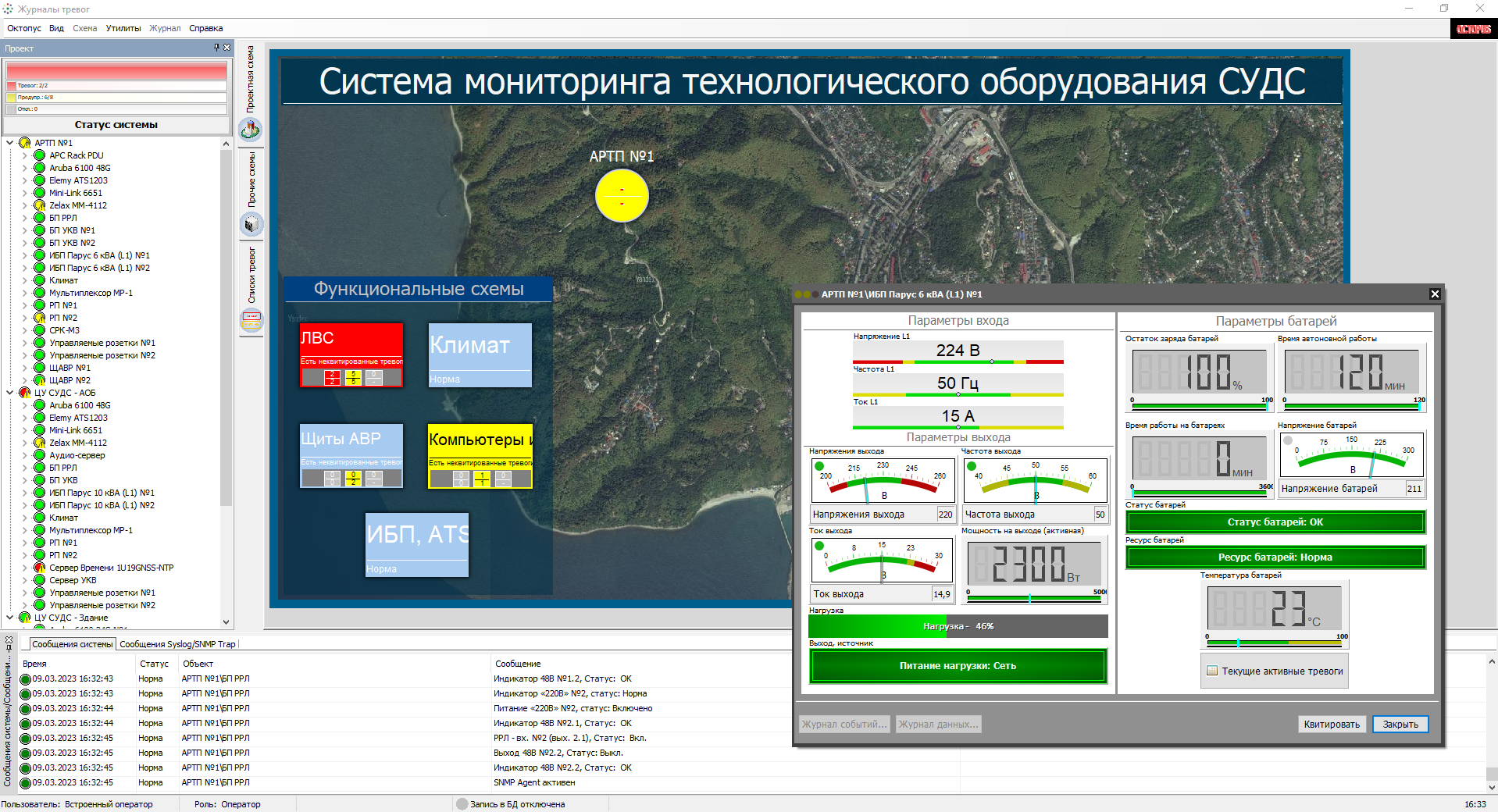Open the Списки тревог alarm list icon

[251, 320]
